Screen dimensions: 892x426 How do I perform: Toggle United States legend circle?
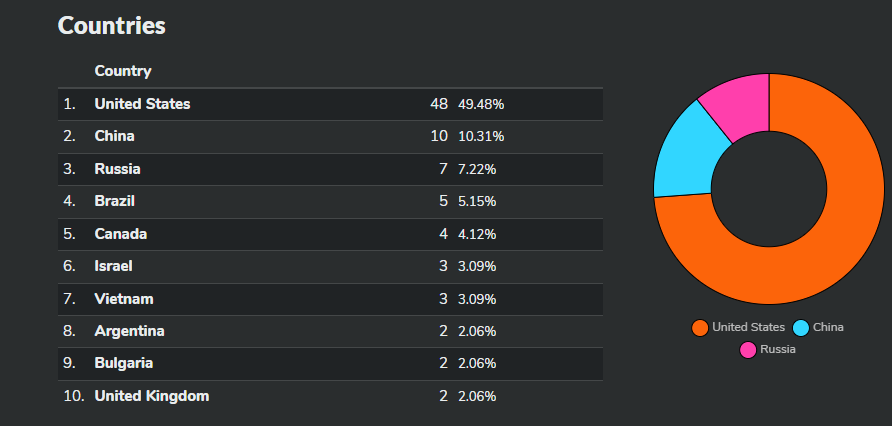pos(700,328)
